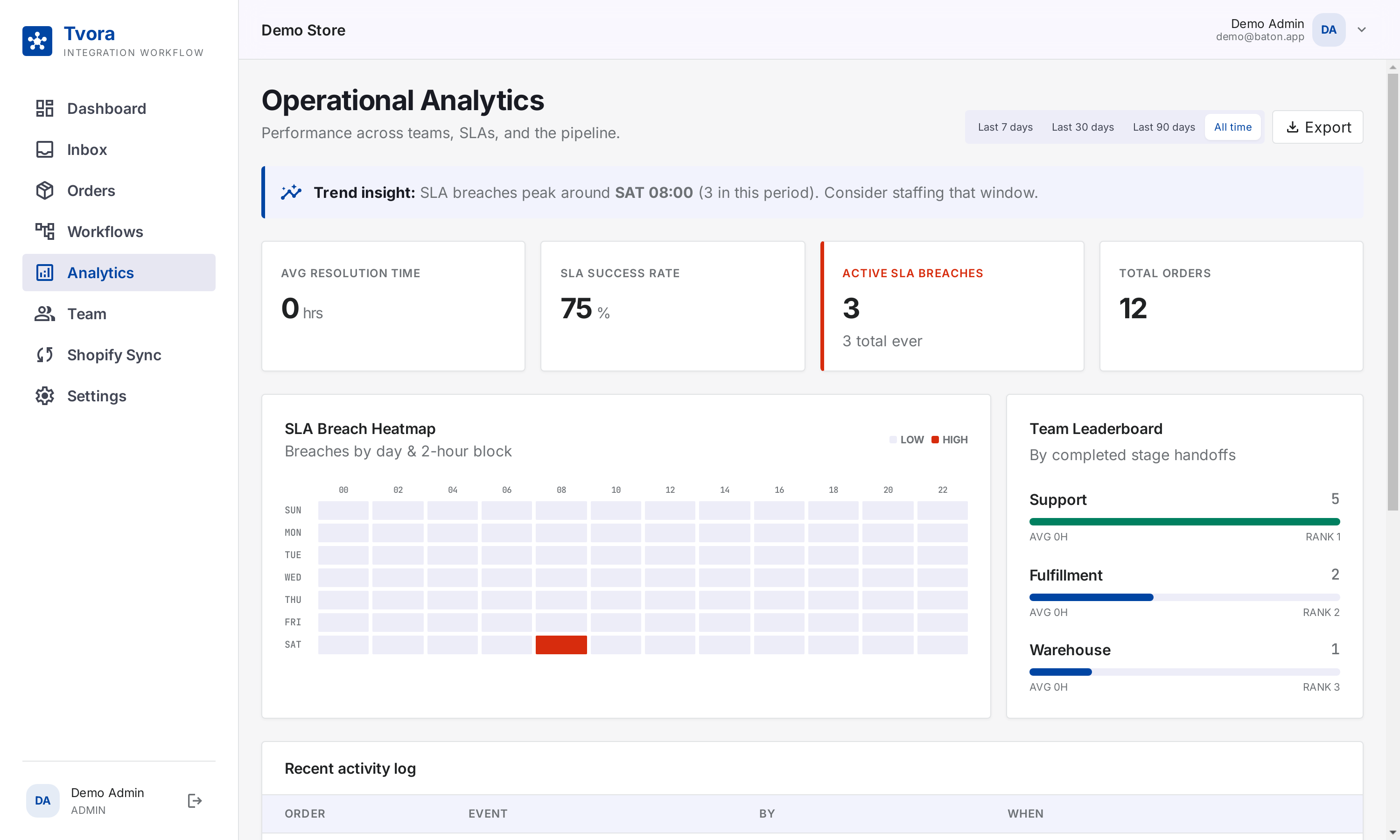Select the Last 7 days range
The height and width of the screenshot is (840, 1400).
point(1005,127)
